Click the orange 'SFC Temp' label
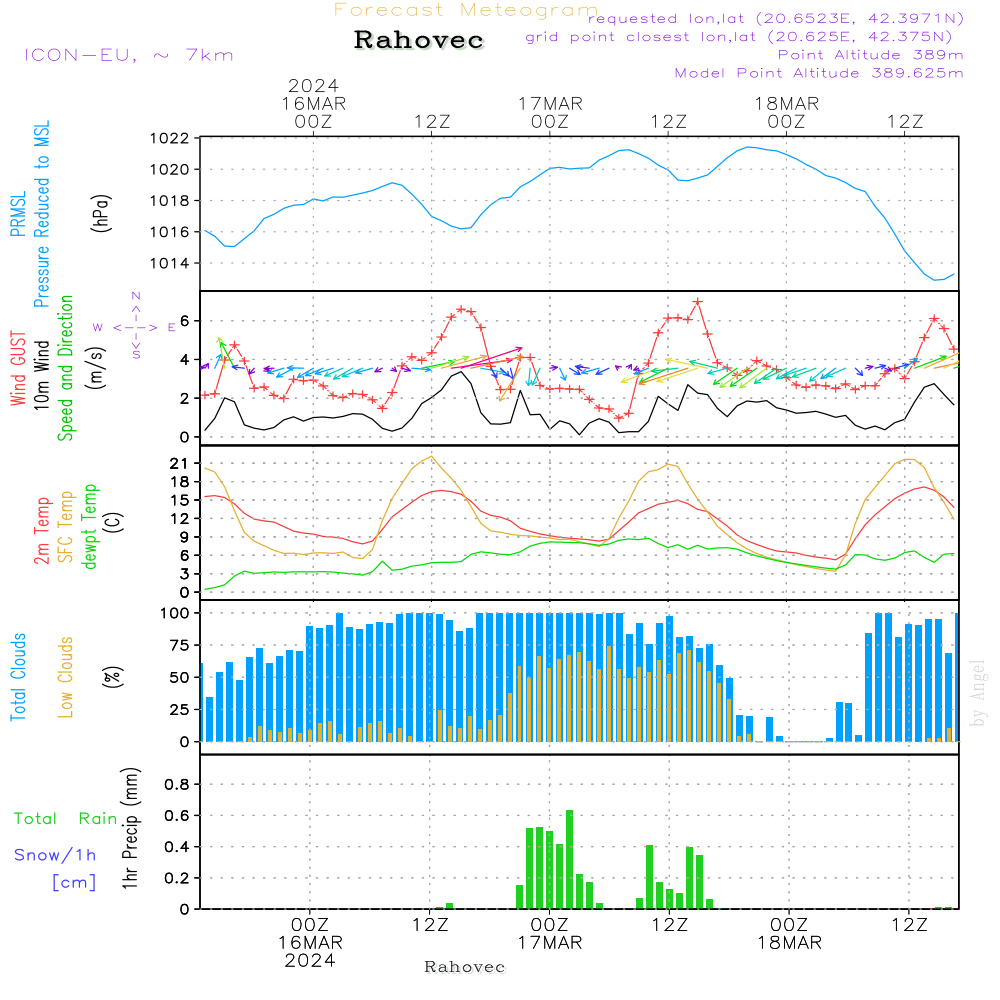The width and height of the screenshot is (1000, 1000). coord(66,527)
